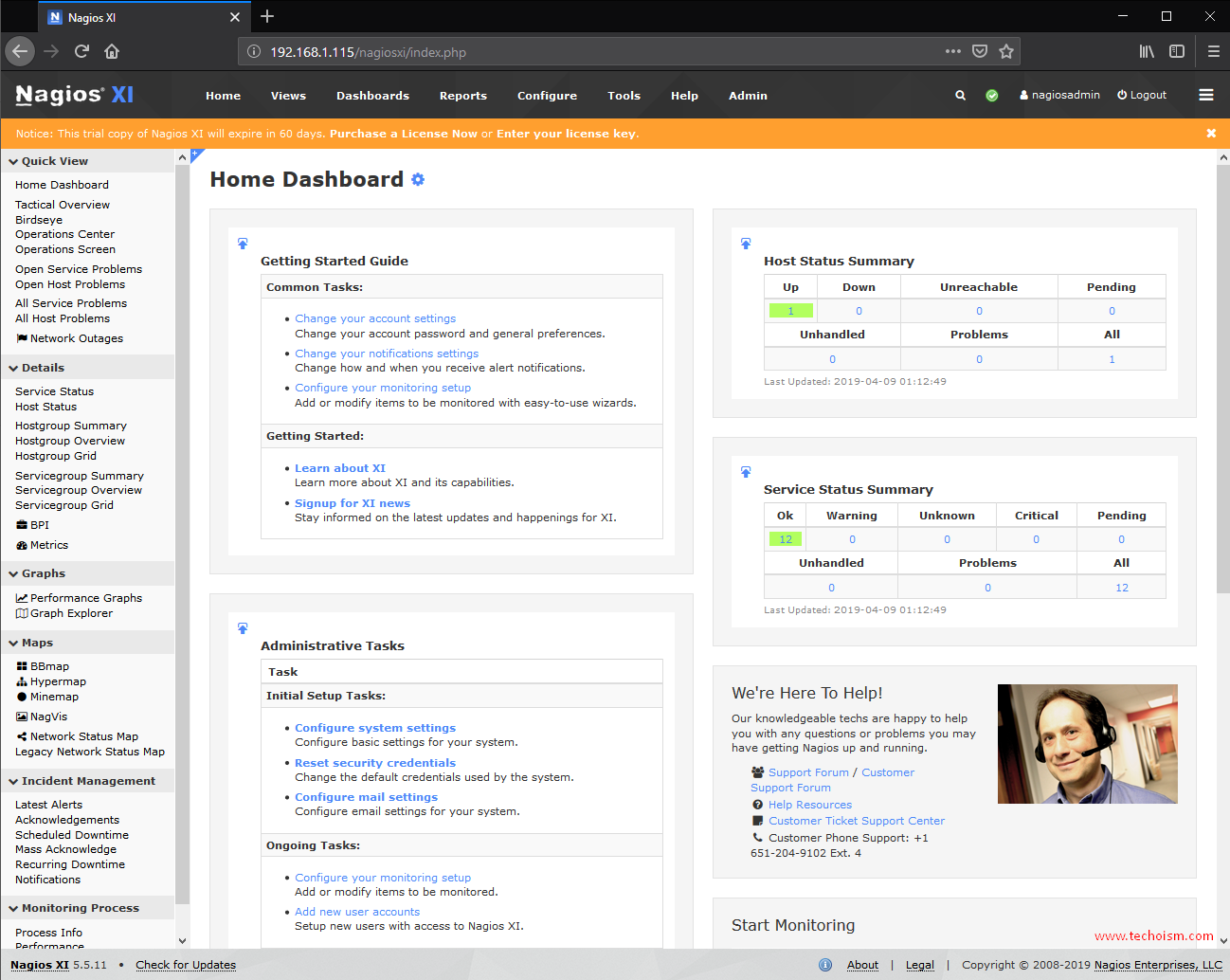Open Service Status in Details section

pyautogui.click(x=54, y=391)
